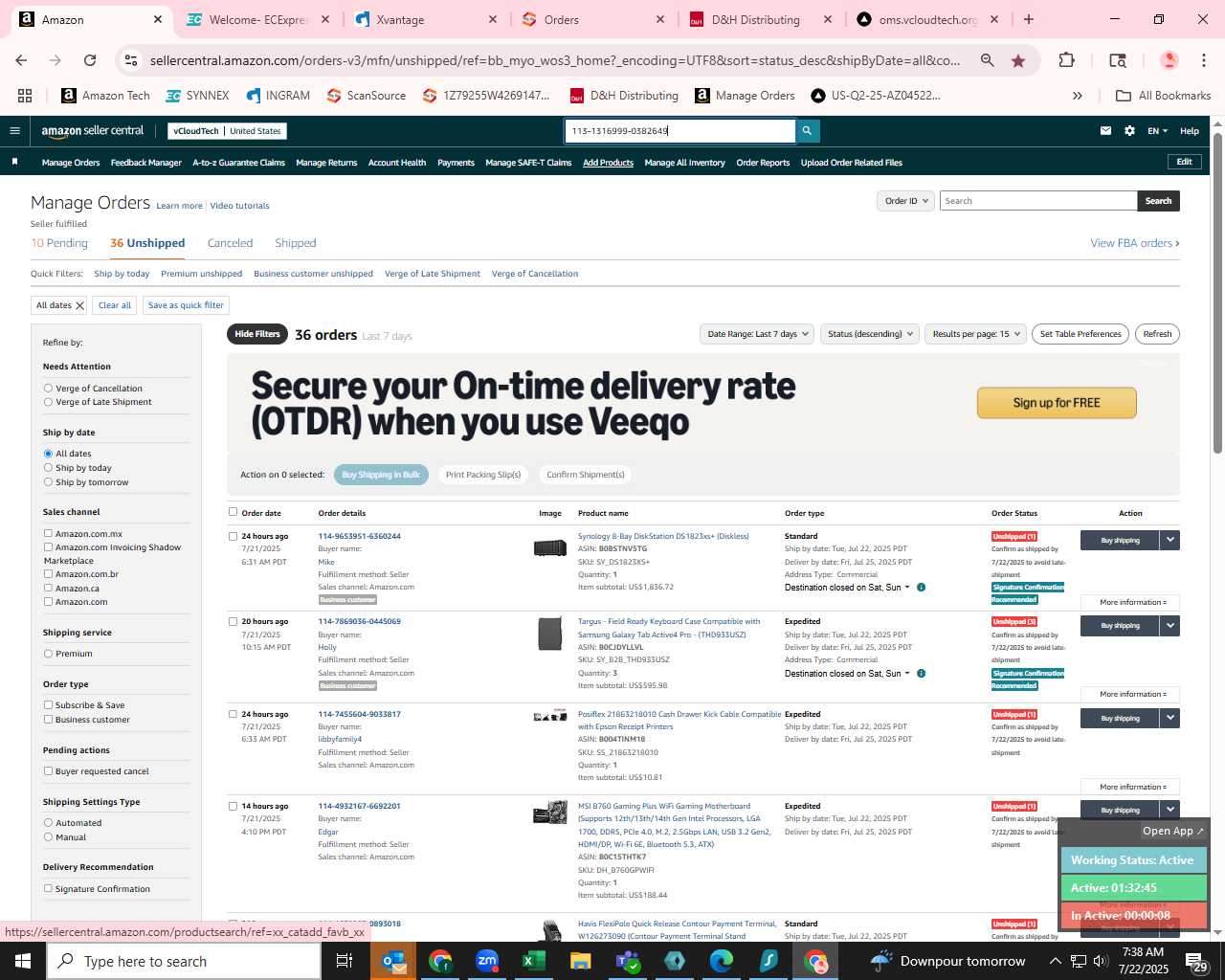Image resolution: width=1225 pixels, height=980 pixels.
Task: Click the Hide Filters button
Action: (257, 334)
